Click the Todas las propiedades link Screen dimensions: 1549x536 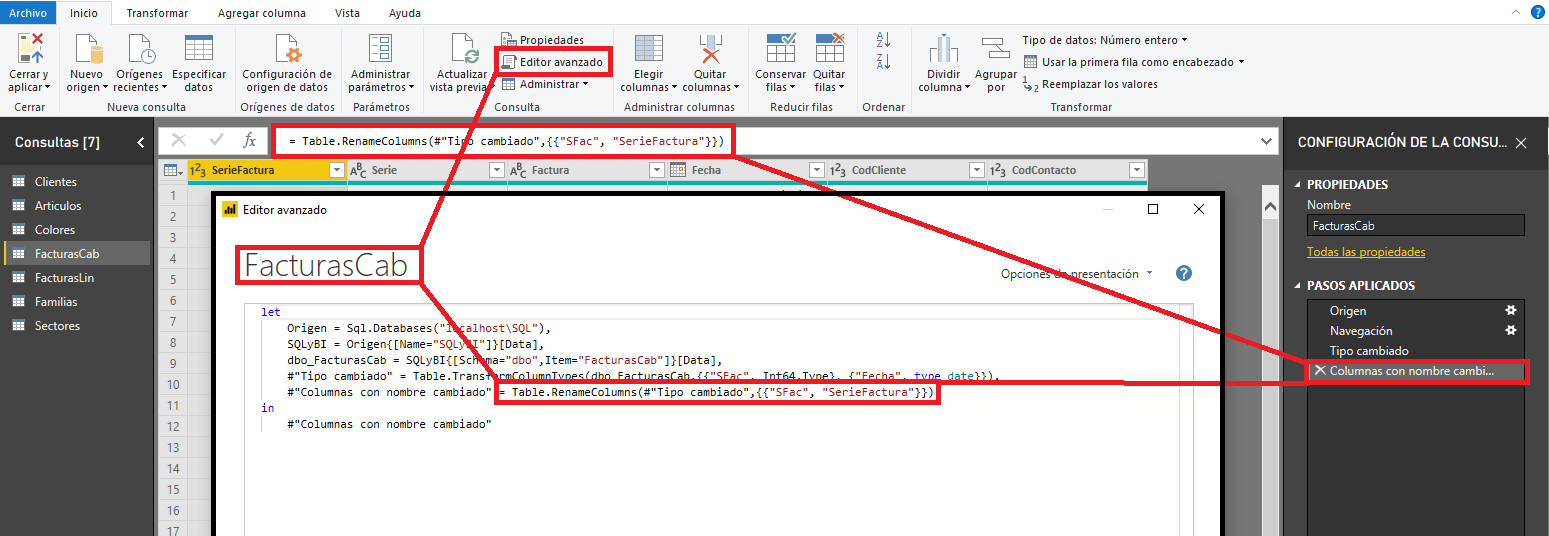click(1366, 252)
